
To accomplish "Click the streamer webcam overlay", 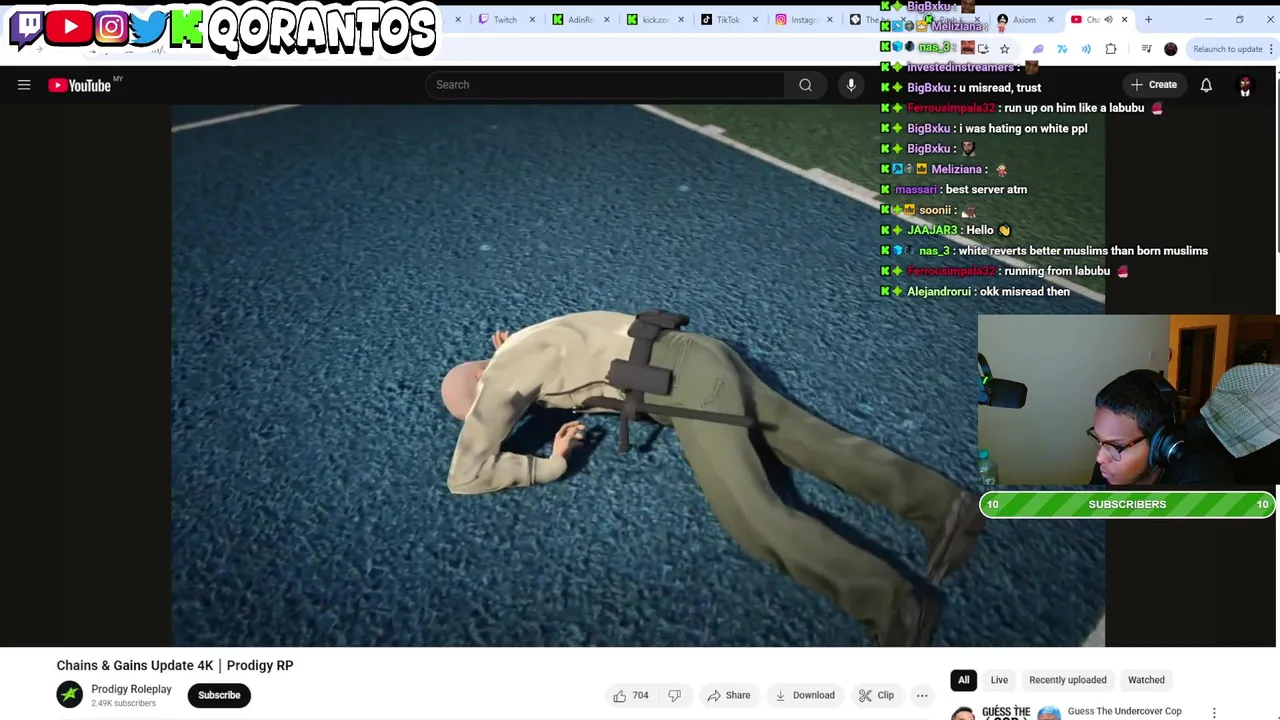I will click(1128, 400).
